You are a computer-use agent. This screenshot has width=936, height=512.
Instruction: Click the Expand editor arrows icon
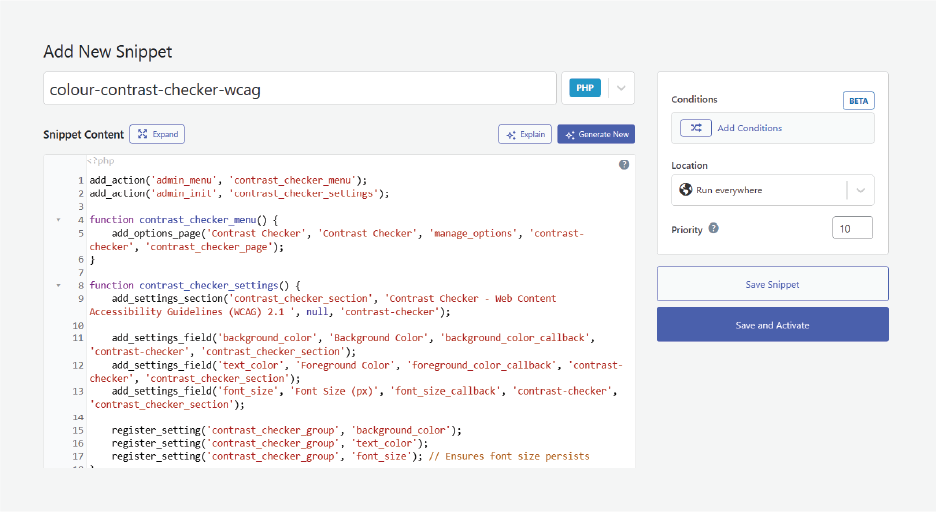141,134
